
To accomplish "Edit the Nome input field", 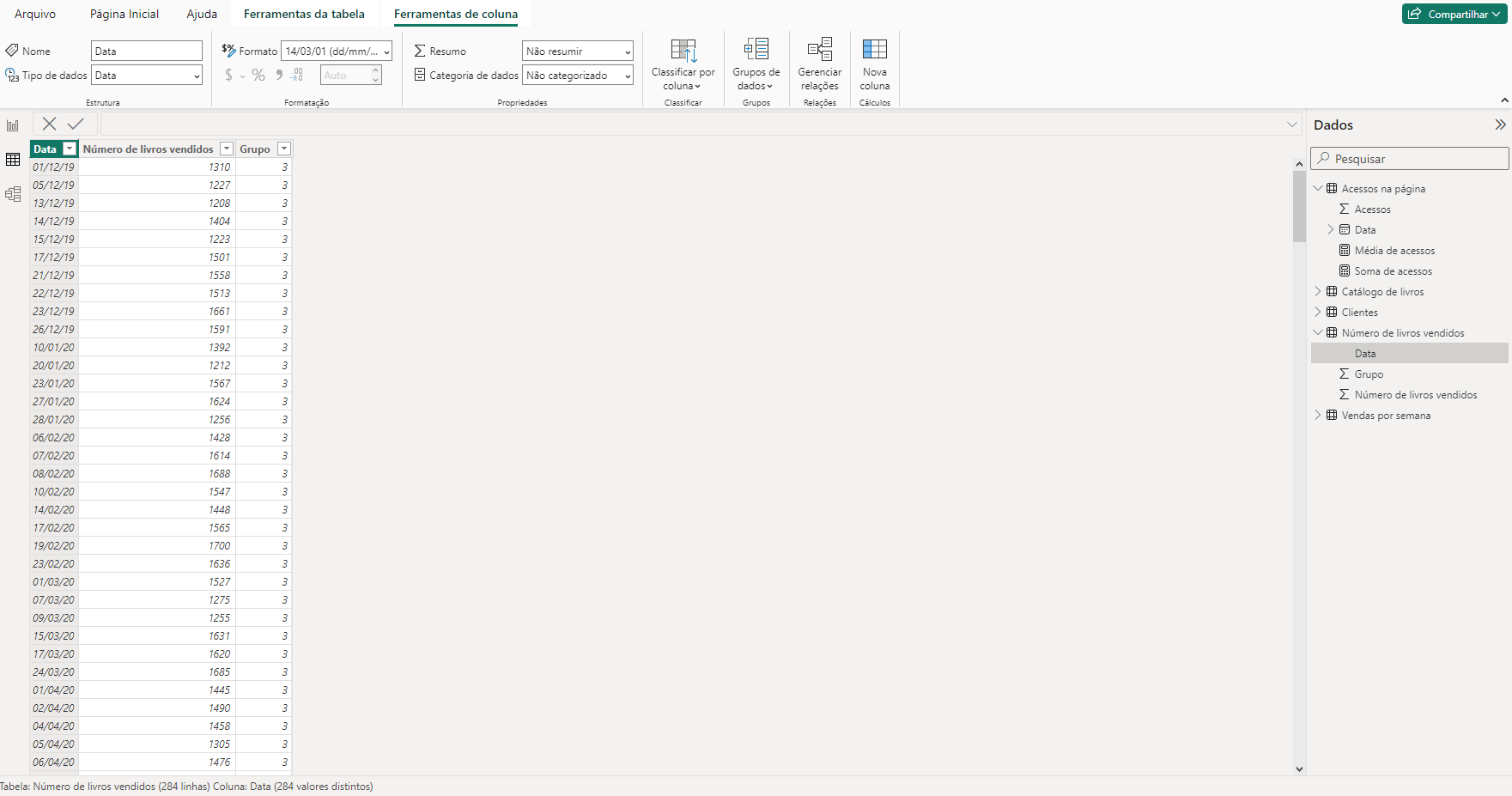I will [147, 52].
